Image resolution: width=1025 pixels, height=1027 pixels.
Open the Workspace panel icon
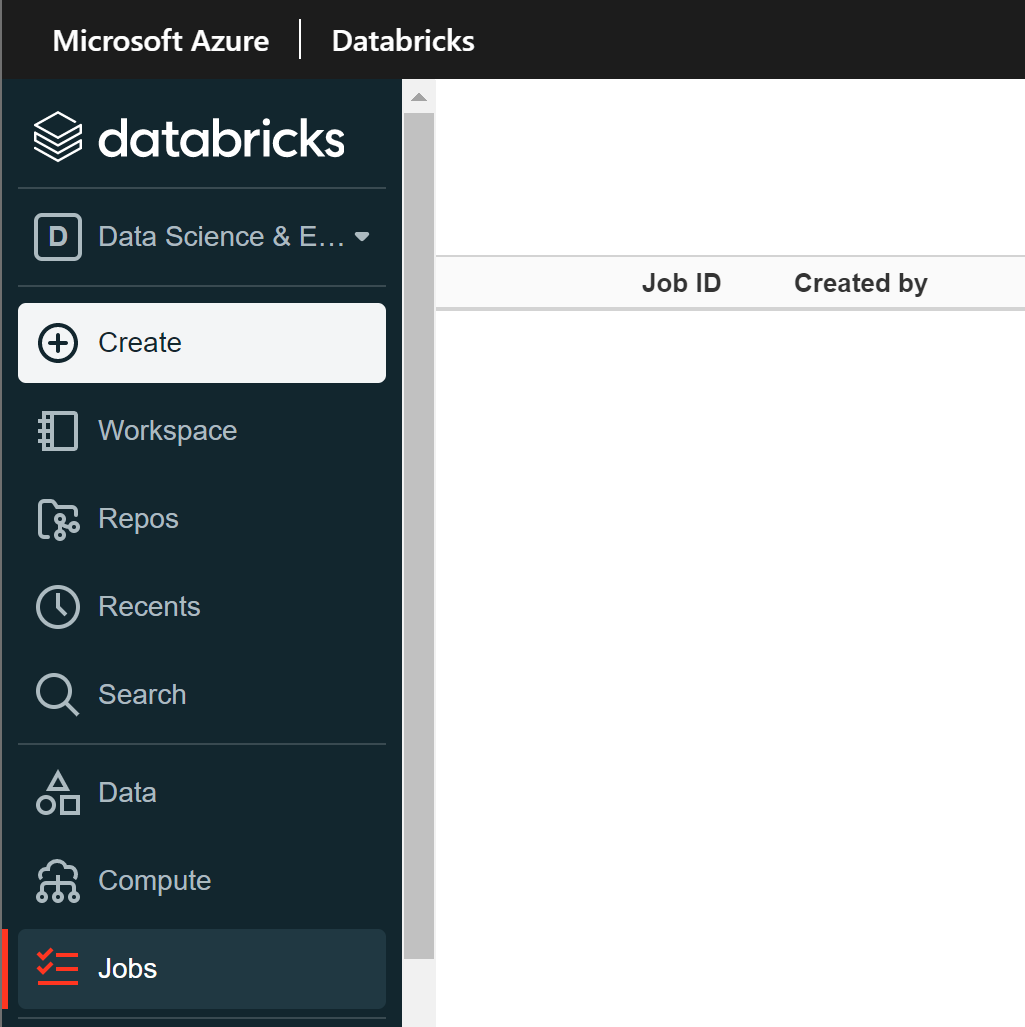(58, 430)
